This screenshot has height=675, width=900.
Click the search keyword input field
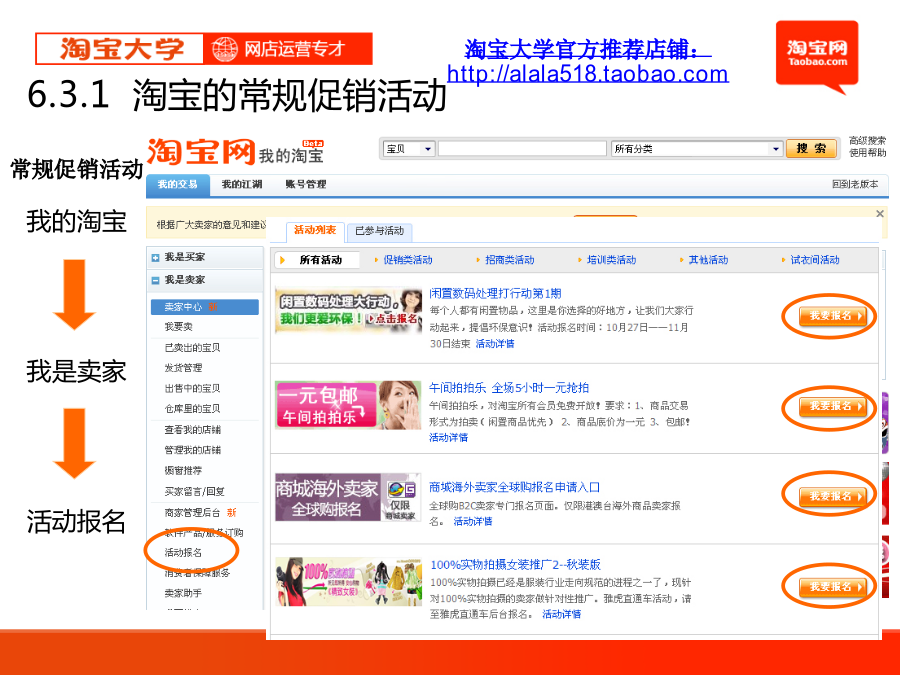(x=522, y=149)
